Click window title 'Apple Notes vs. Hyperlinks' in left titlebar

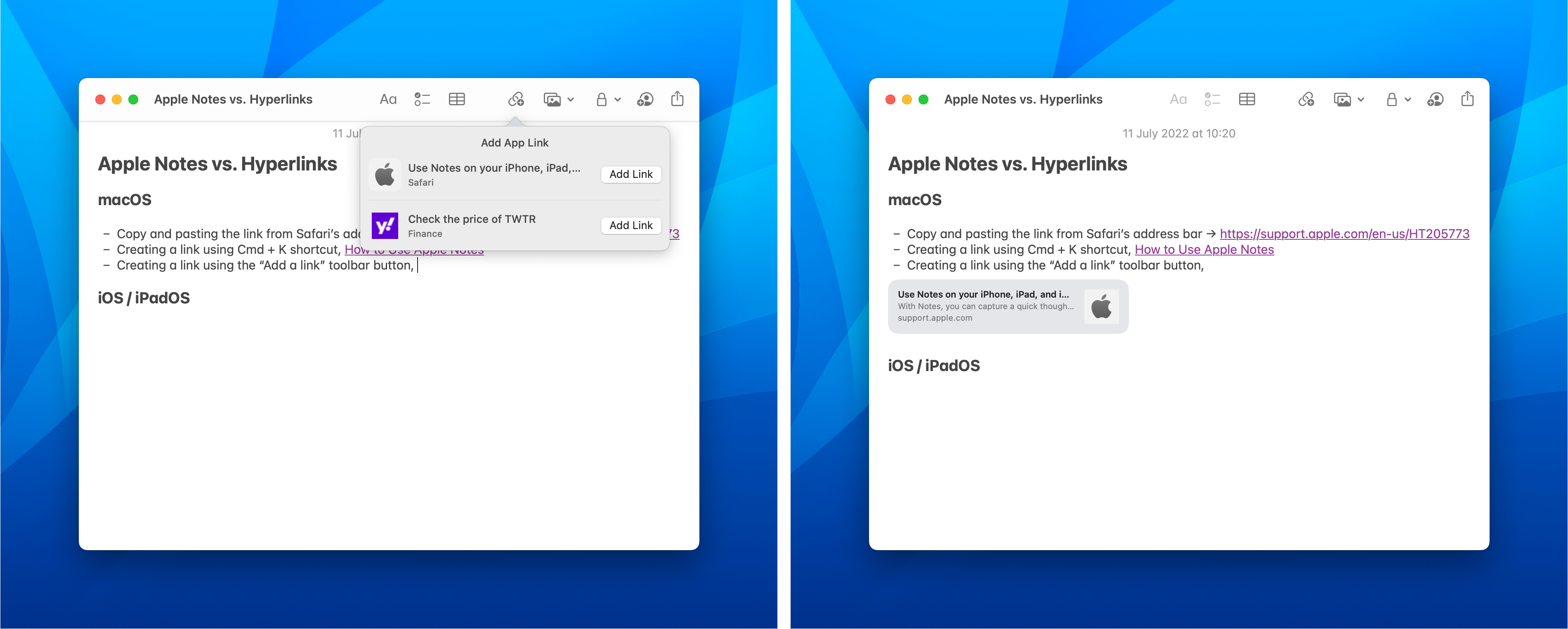(x=233, y=99)
